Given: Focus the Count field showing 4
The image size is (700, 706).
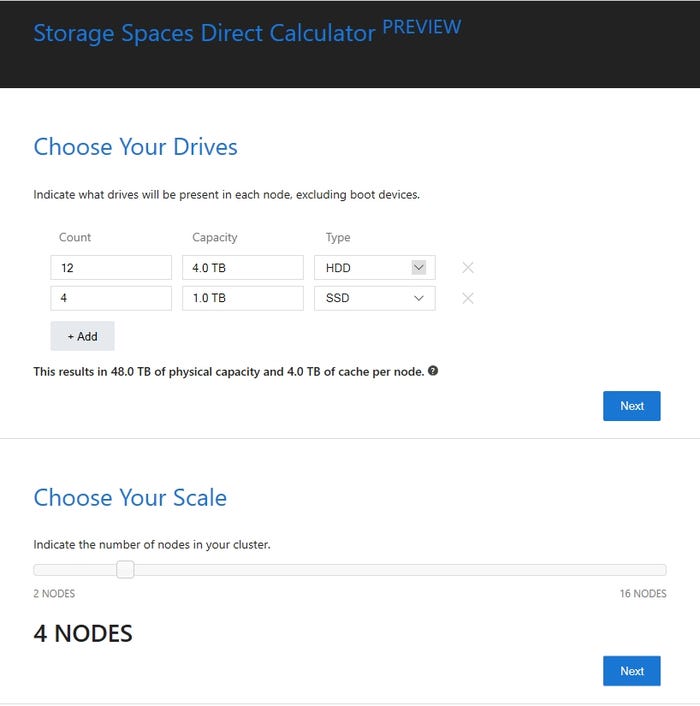Looking at the screenshot, I should [x=111, y=298].
